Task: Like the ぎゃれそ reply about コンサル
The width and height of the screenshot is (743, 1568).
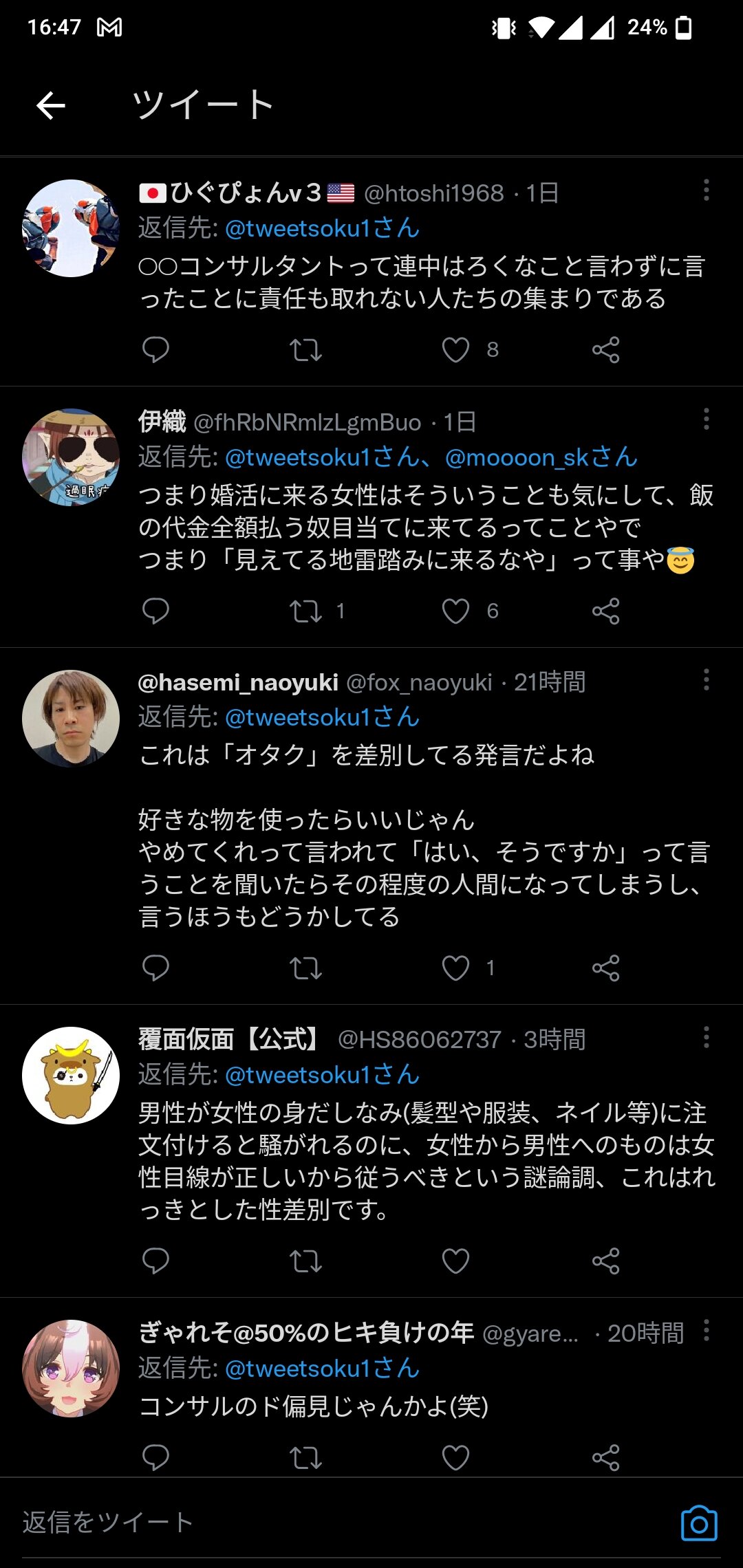Action: pyautogui.click(x=455, y=1458)
